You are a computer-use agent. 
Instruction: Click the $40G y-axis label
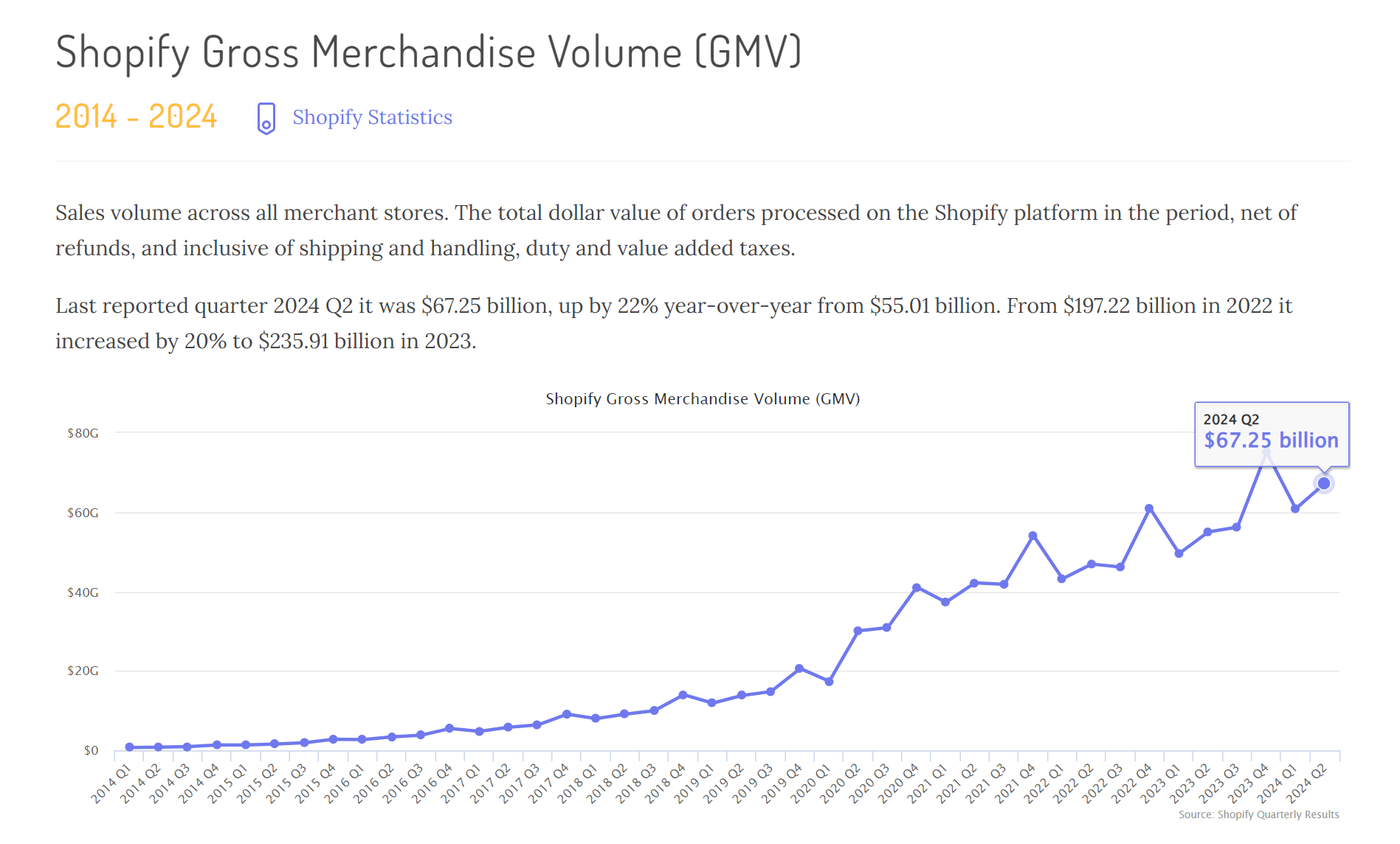[83, 592]
